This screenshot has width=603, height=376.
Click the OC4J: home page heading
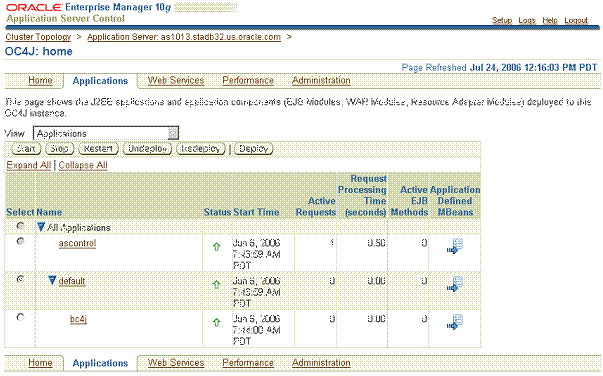(38, 52)
